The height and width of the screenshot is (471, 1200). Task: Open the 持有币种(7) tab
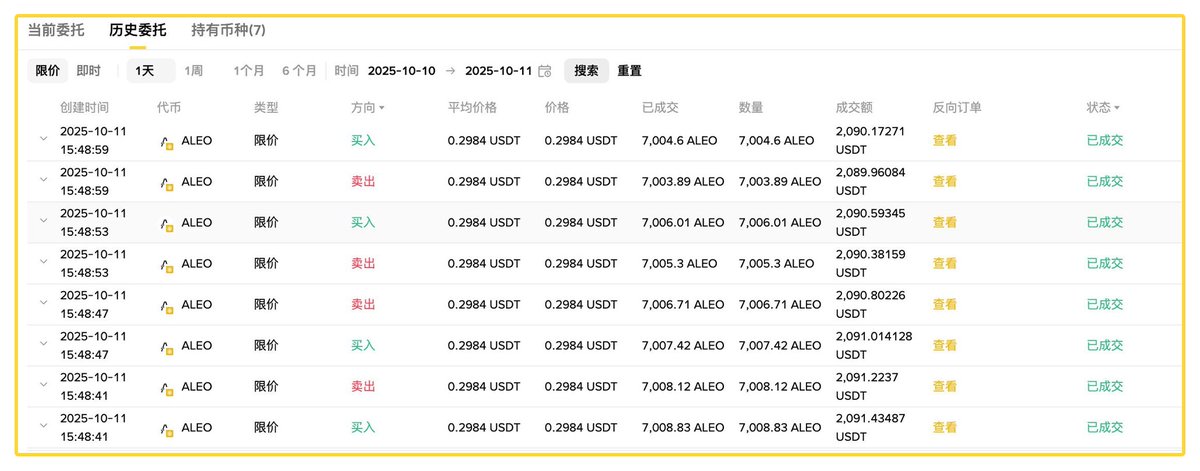point(228,30)
